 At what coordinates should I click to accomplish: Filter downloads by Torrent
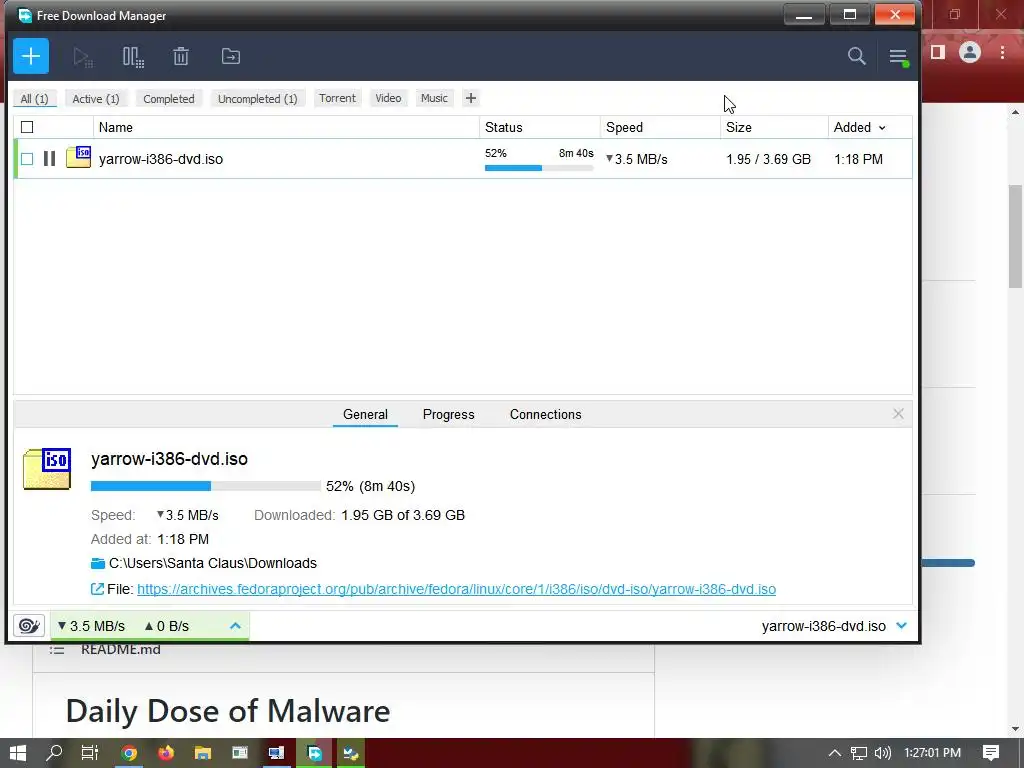pyautogui.click(x=337, y=98)
